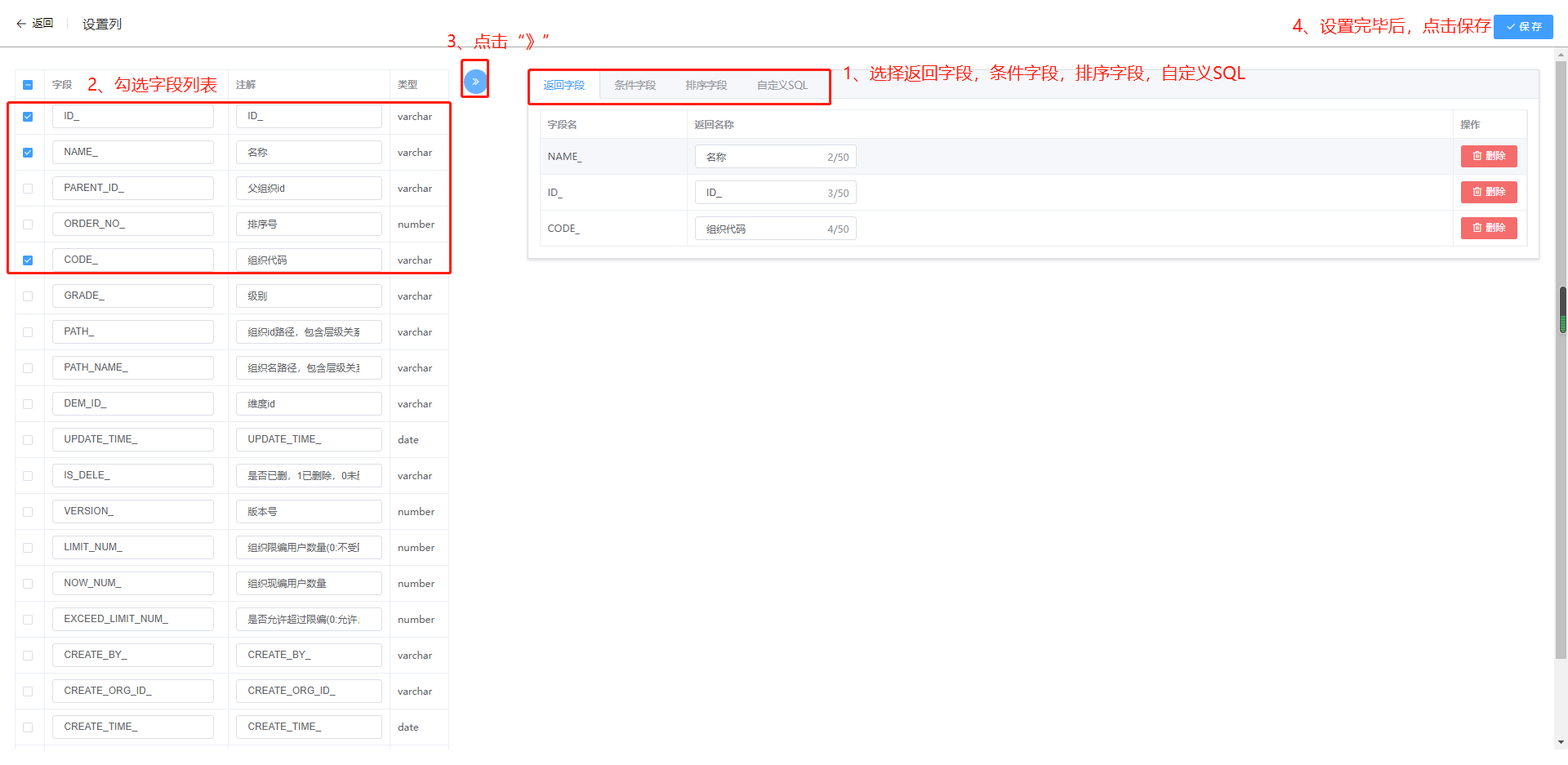Toggle the select-all header checkbox
This screenshot has width=1568, height=765.
28,85
